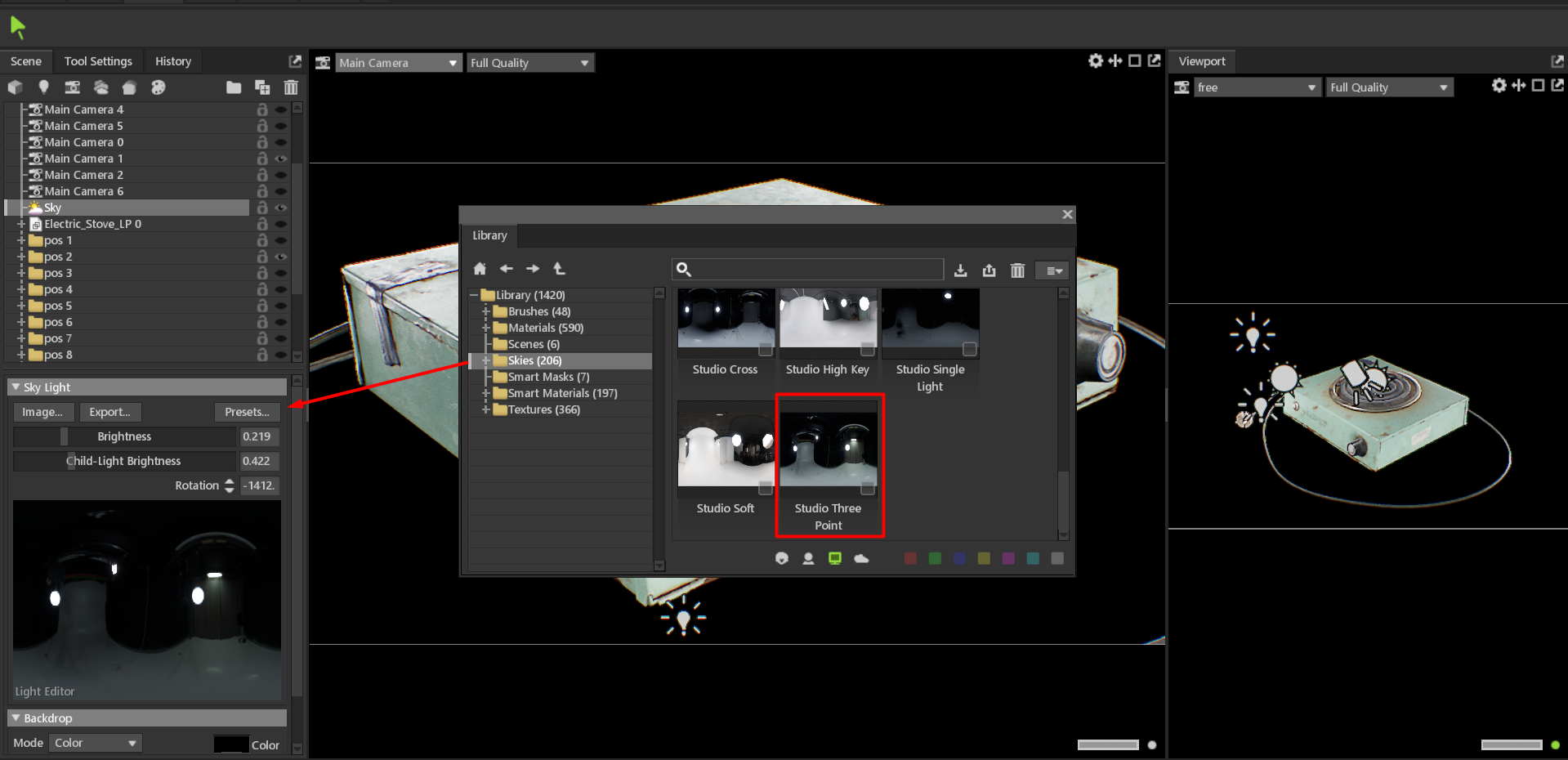Expand the Materials (590) library folder

click(x=486, y=328)
